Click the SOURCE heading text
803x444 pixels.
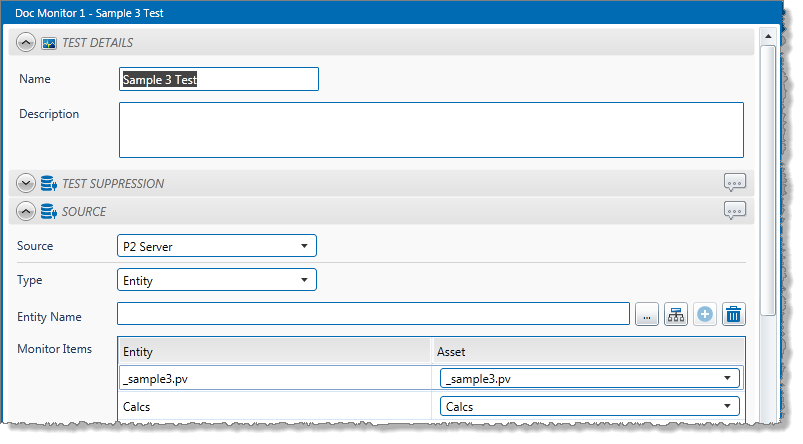click(x=84, y=212)
